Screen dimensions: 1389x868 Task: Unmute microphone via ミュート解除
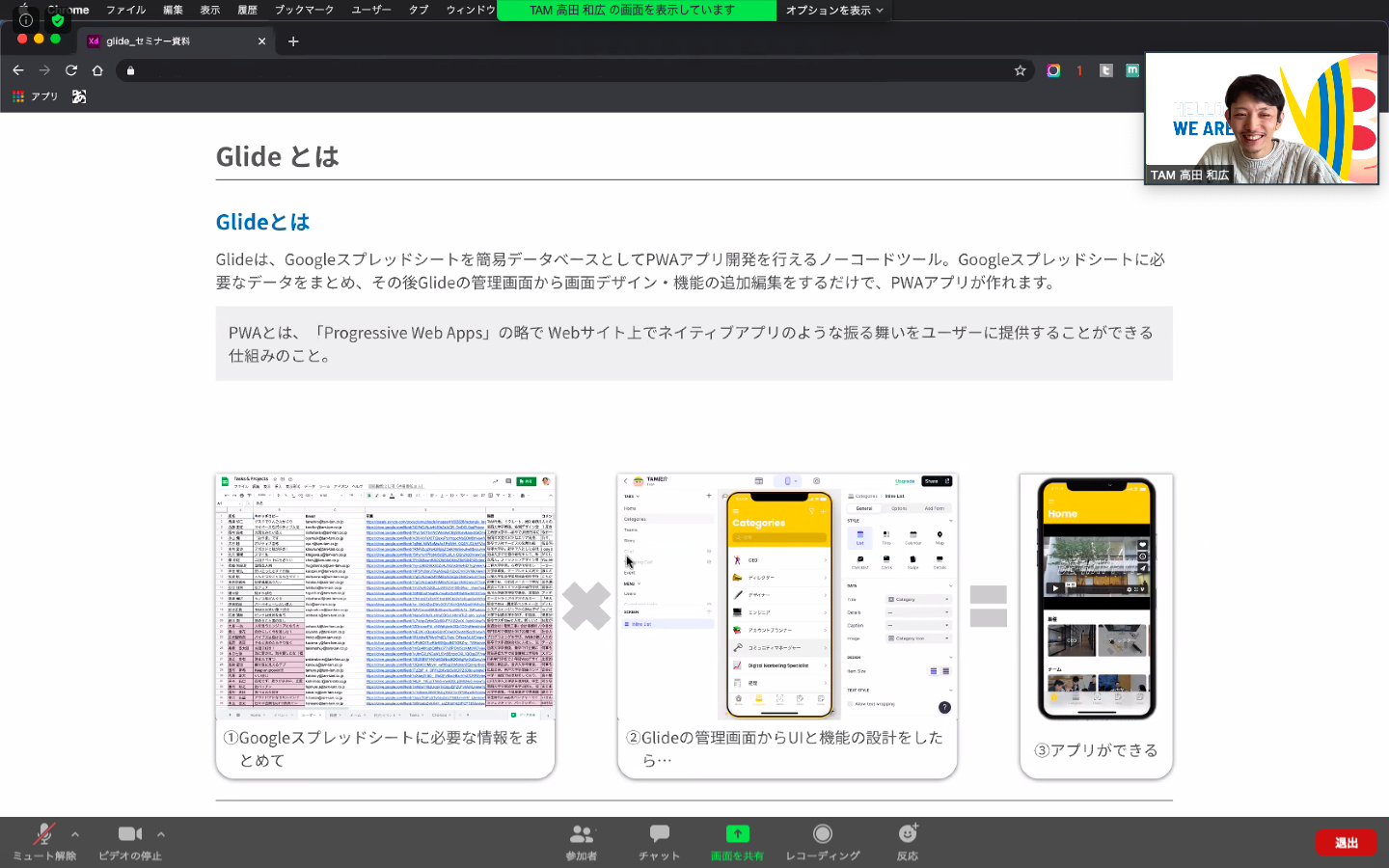click(x=43, y=842)
